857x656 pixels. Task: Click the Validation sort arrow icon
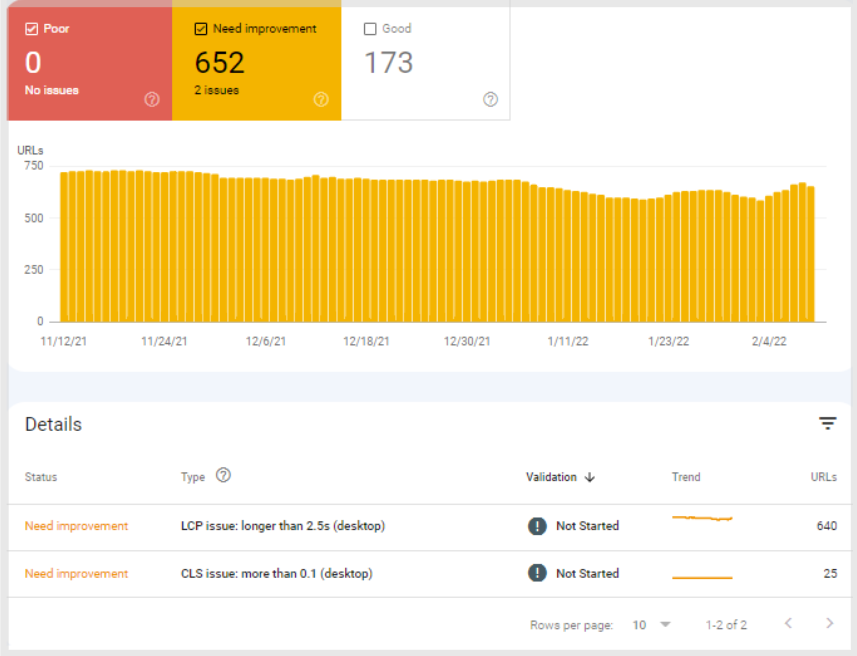(590, 477)
